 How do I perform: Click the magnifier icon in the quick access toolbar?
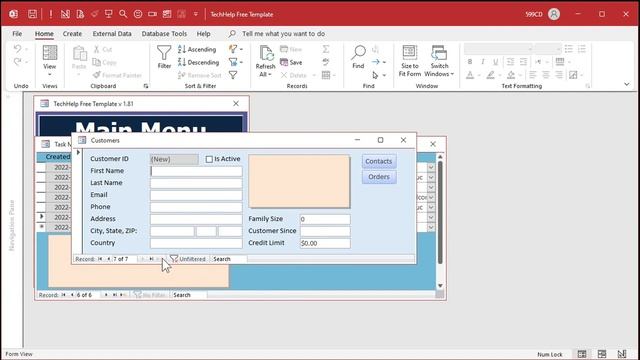point(123,14)
